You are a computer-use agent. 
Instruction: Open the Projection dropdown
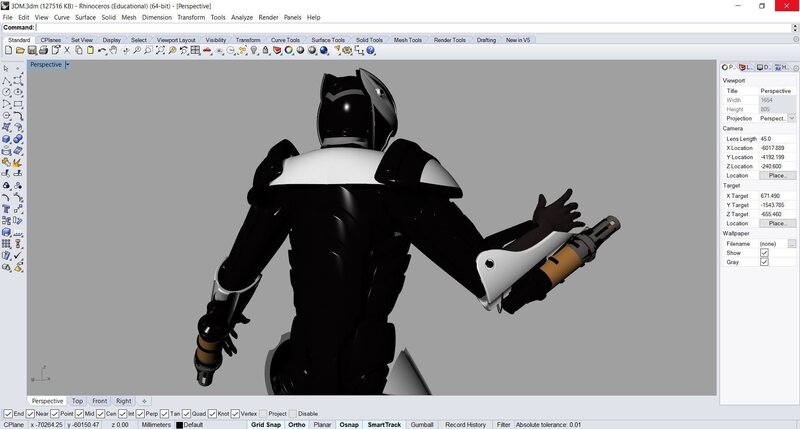[791, 117]
